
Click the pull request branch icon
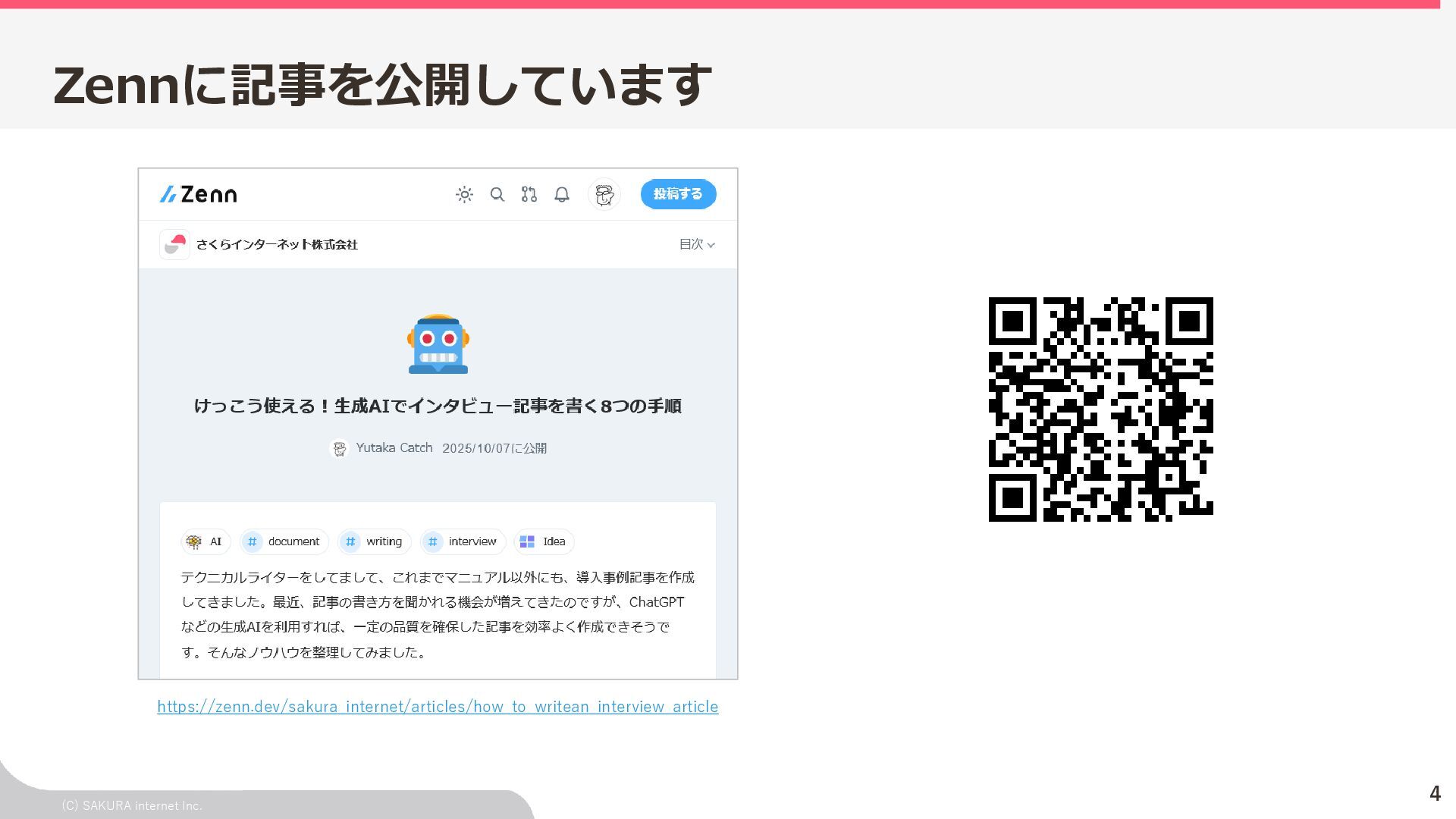(529, 195)
